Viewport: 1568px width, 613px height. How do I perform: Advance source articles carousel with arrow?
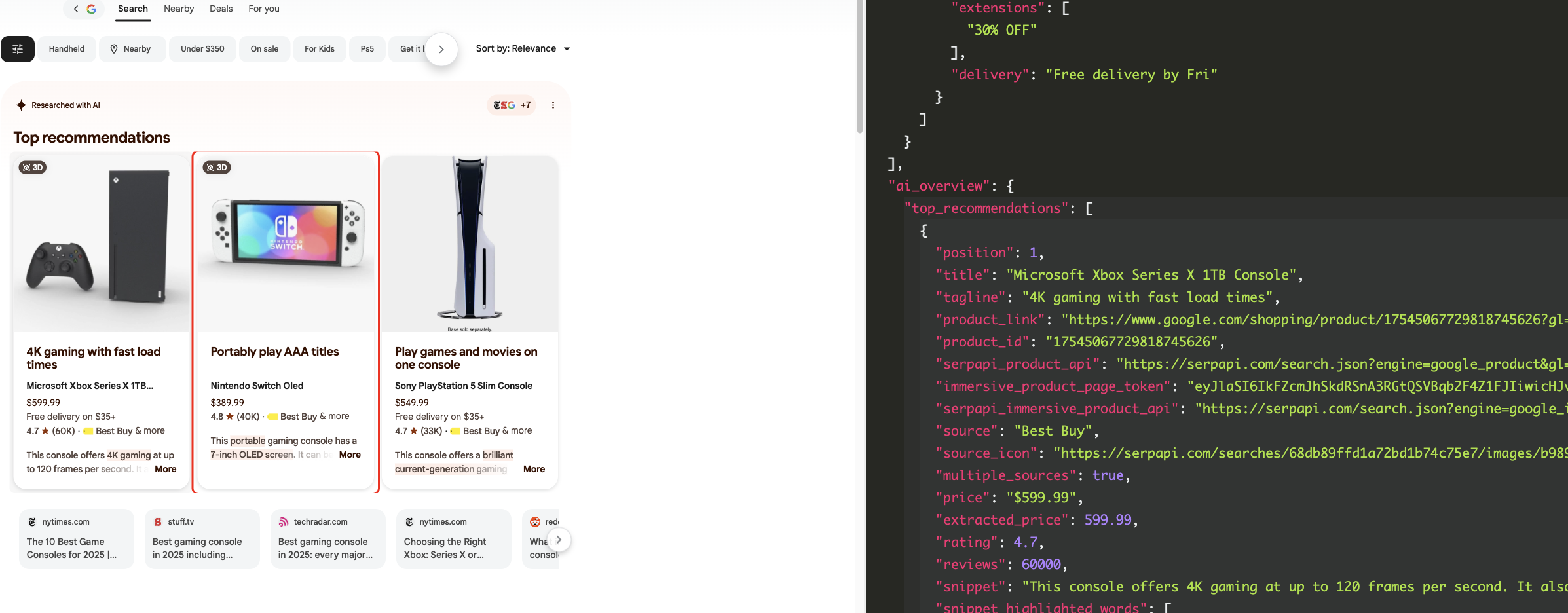[559, 540]
